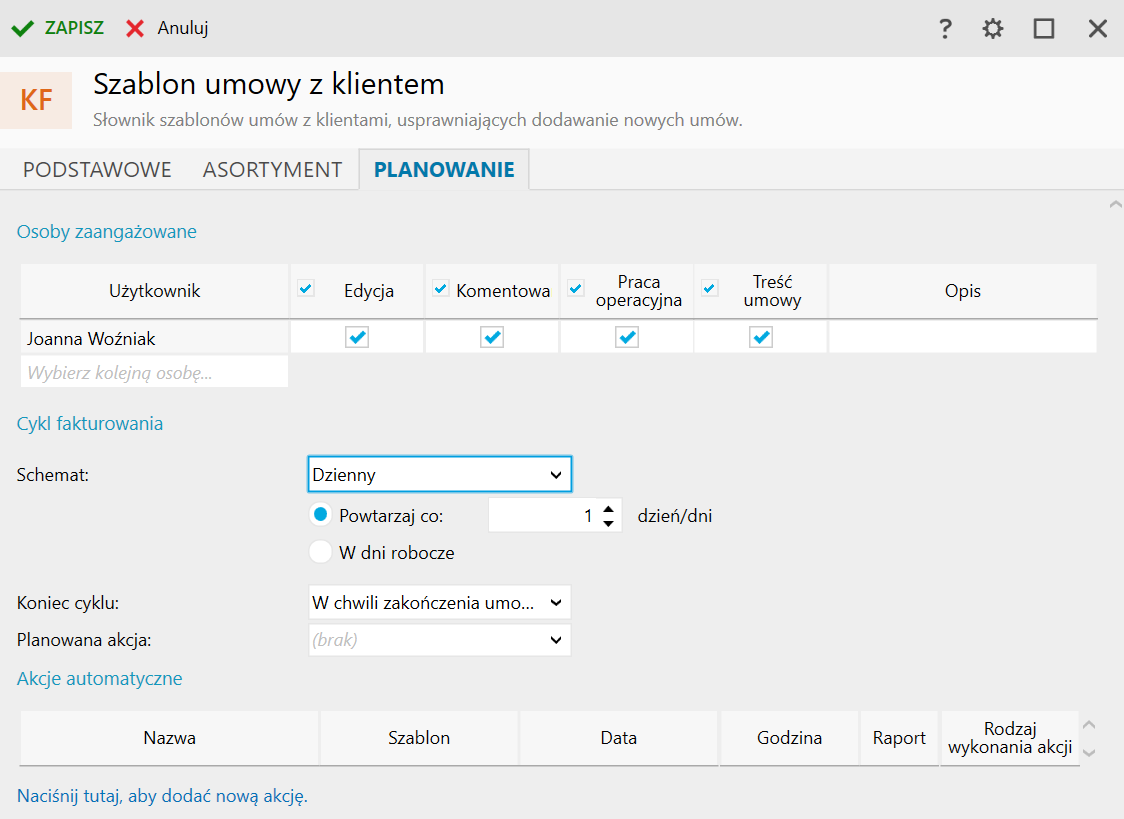Image resolution: width=1124 pixels, height=819 pixels.
Task: Open help with the question mark icon
Action: coord(945,29)
